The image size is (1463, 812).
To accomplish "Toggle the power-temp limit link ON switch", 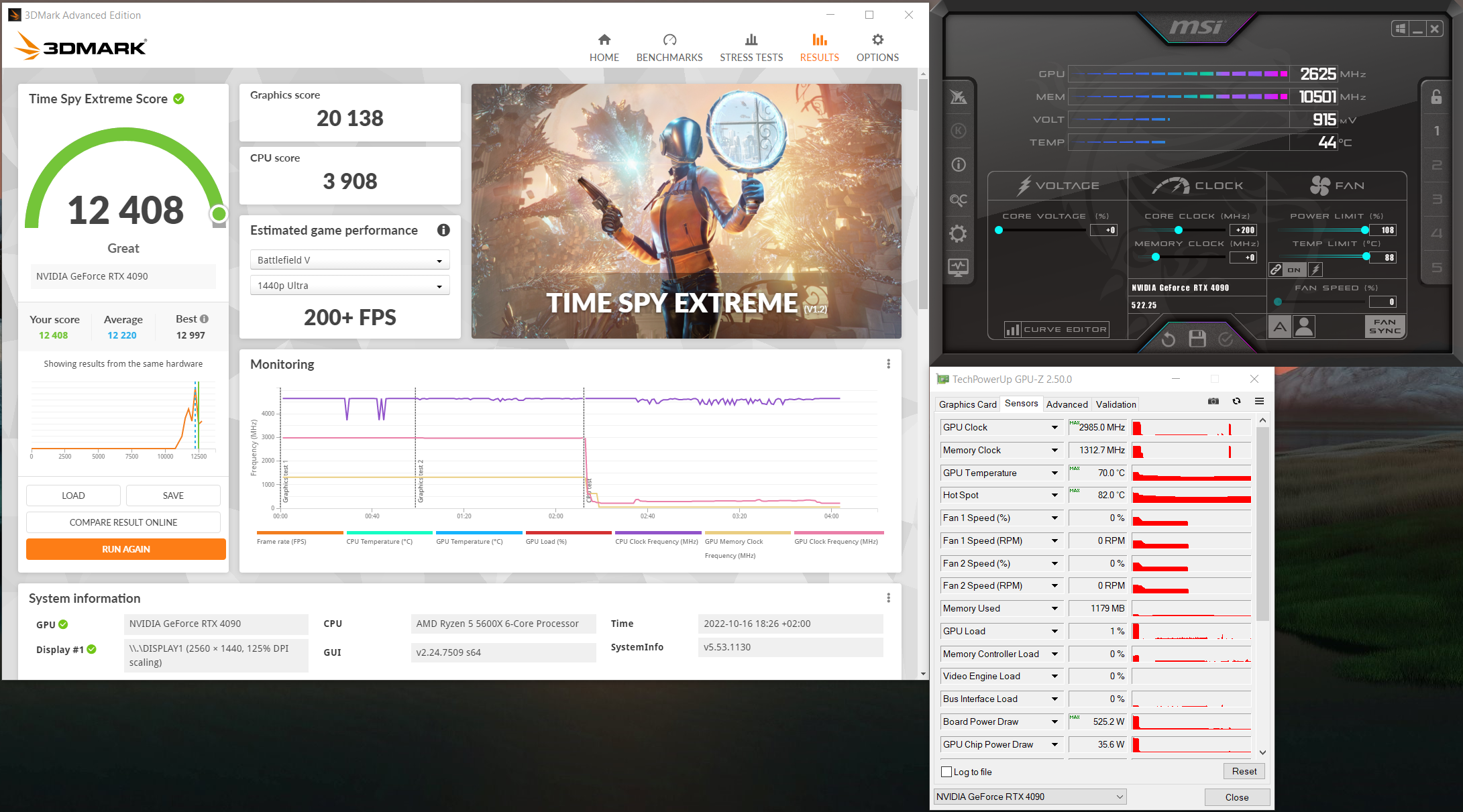I will pos(1293,270).
